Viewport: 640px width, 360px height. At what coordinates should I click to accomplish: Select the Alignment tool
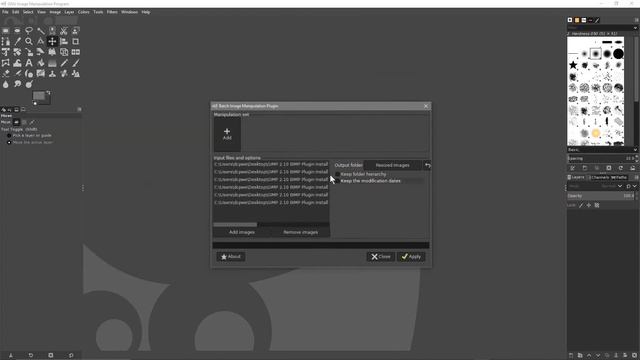click(x=64, y=41)
